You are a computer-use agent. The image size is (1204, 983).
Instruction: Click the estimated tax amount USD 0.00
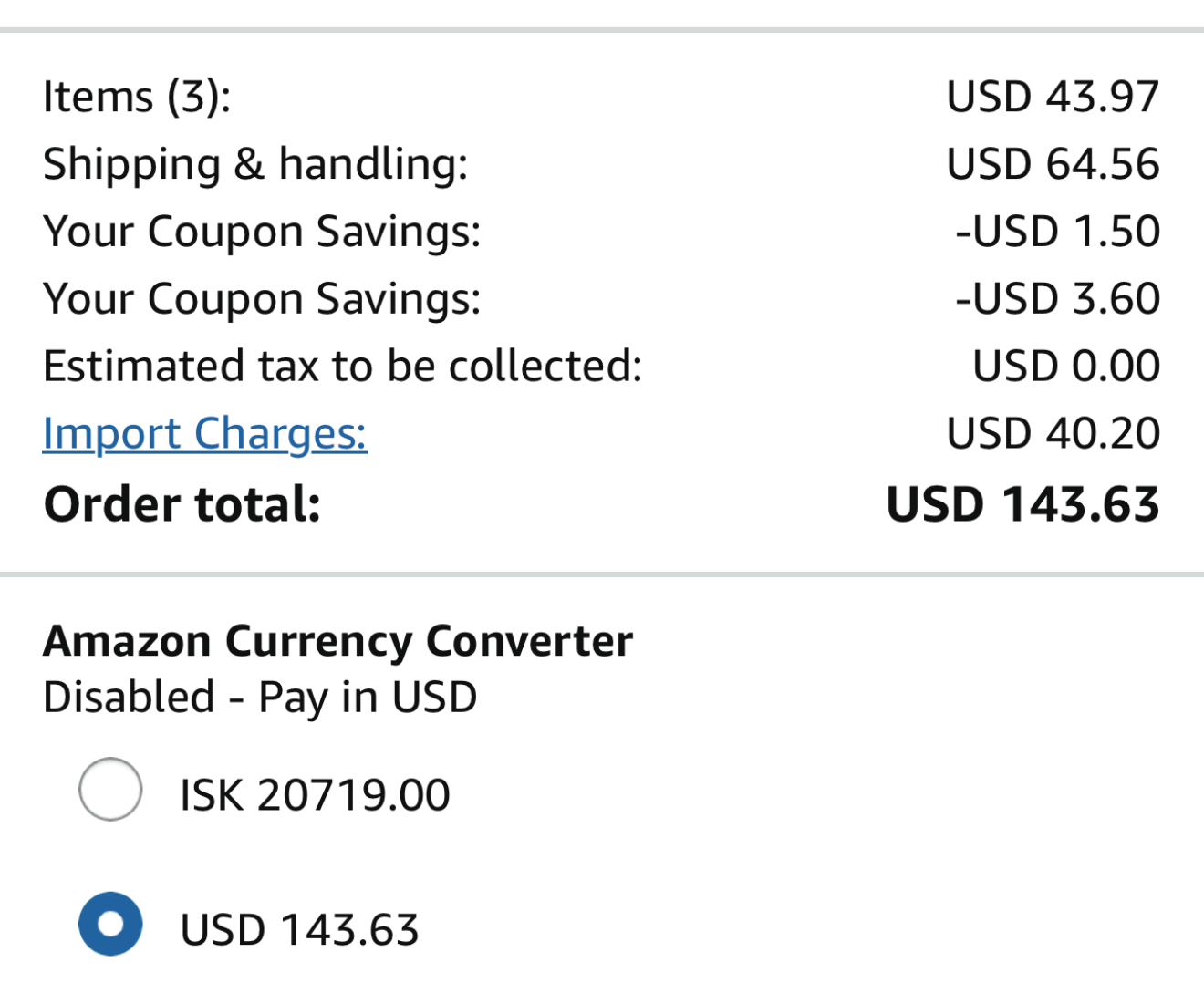tap(1066, 367)
